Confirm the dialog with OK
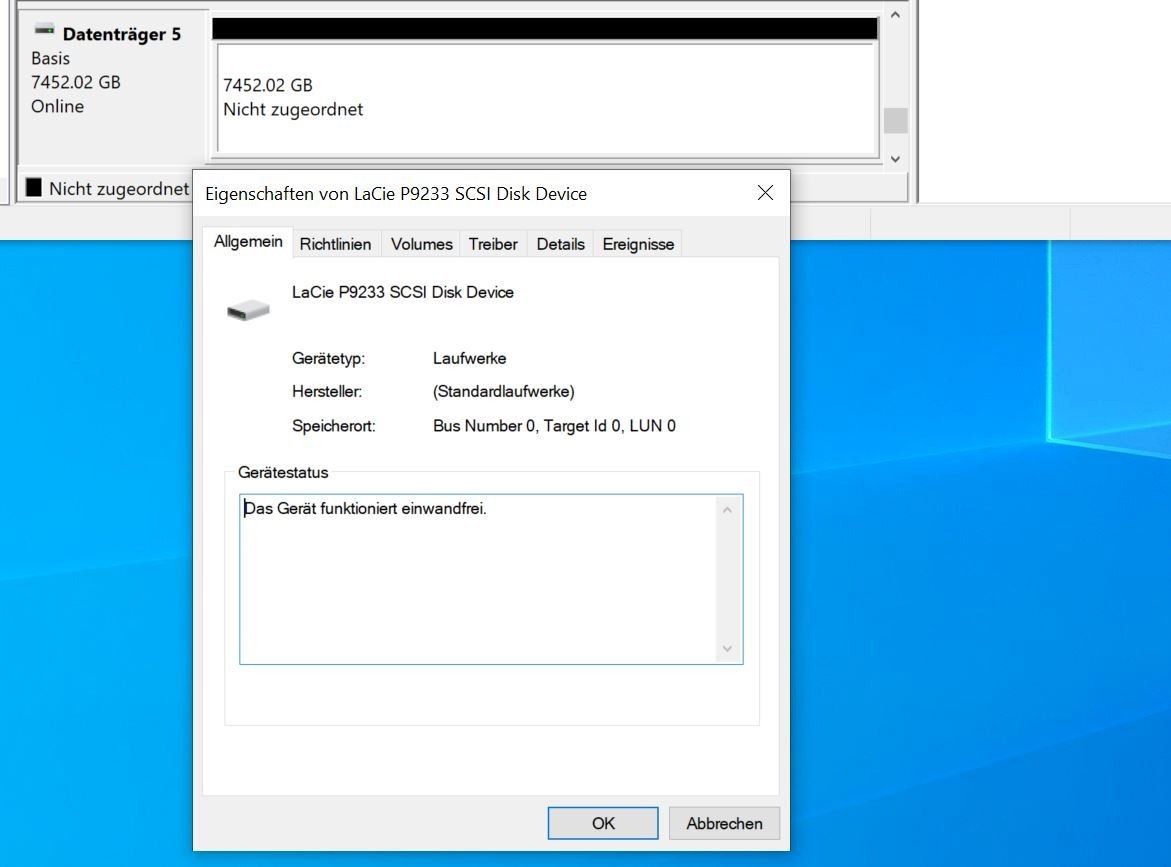Viewport: 1171px width, 867px height. pyautogui.click(x=603, y=823)
